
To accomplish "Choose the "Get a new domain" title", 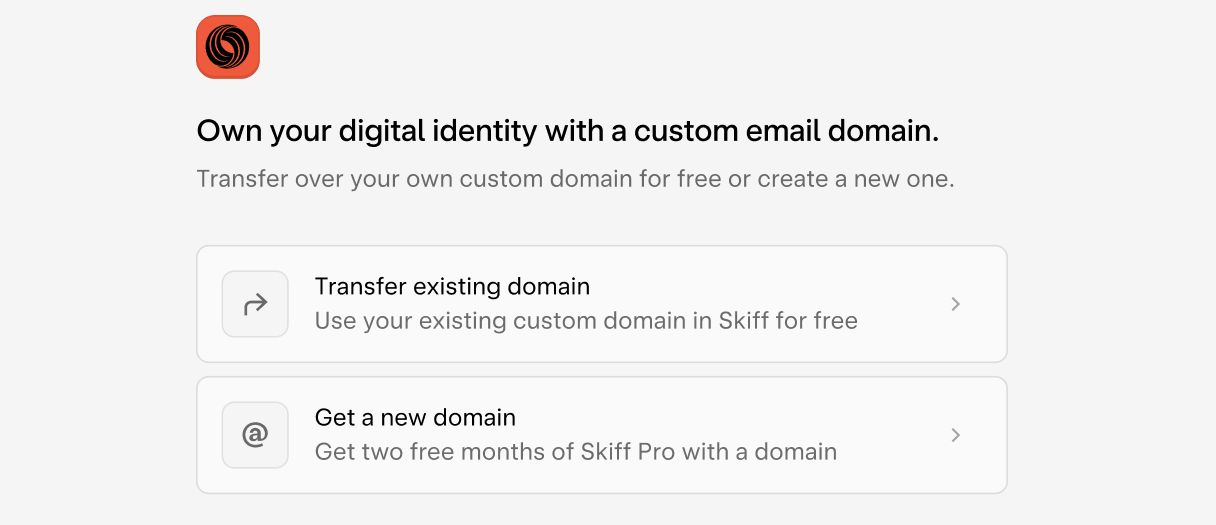I will point(415,418).
